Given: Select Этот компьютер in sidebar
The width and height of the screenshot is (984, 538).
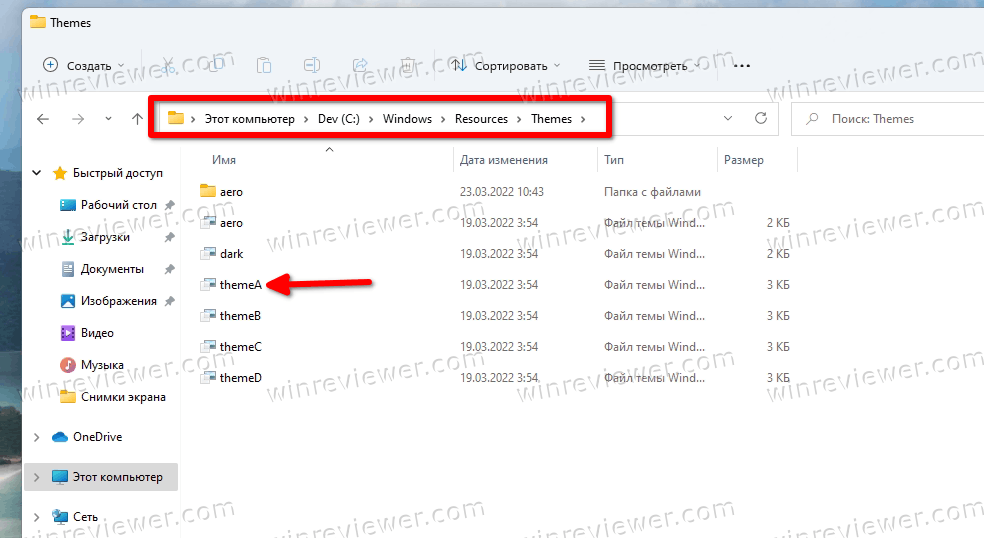Looking at the screenshot, I should [x=107, y=477].
